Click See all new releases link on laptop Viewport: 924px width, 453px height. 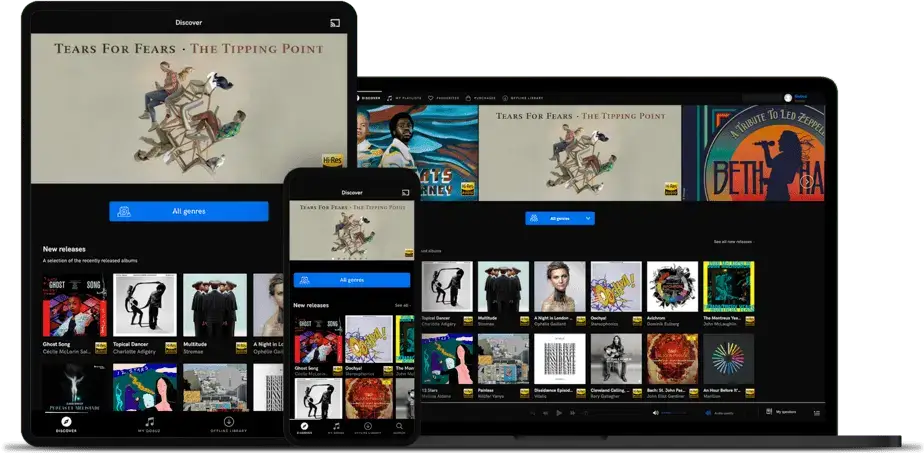pyautogui.click(x=733, y=242)
